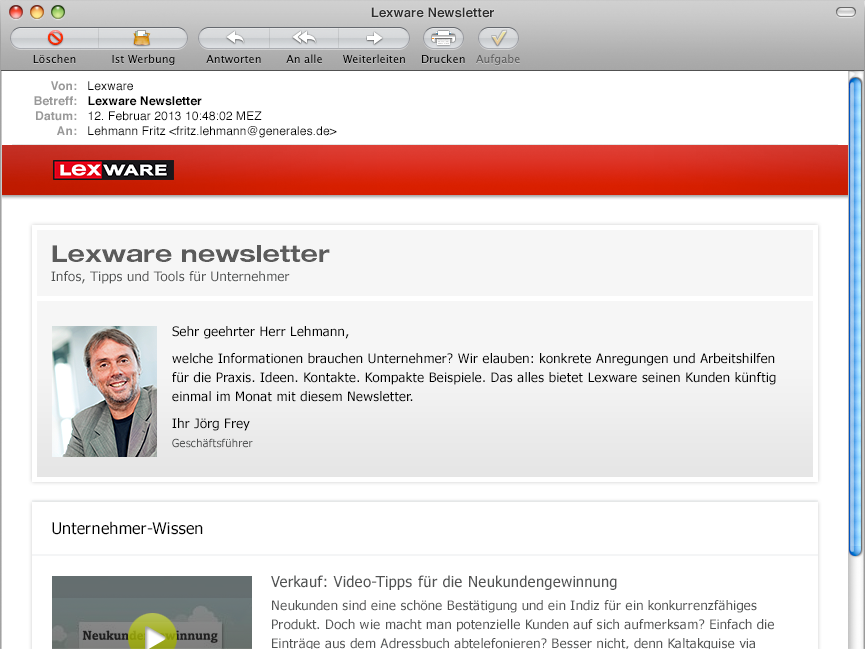The height and width of the screenshot is (649, 865).
Task: Click the vertical scrollbar of the email
Action: [855, 317]
